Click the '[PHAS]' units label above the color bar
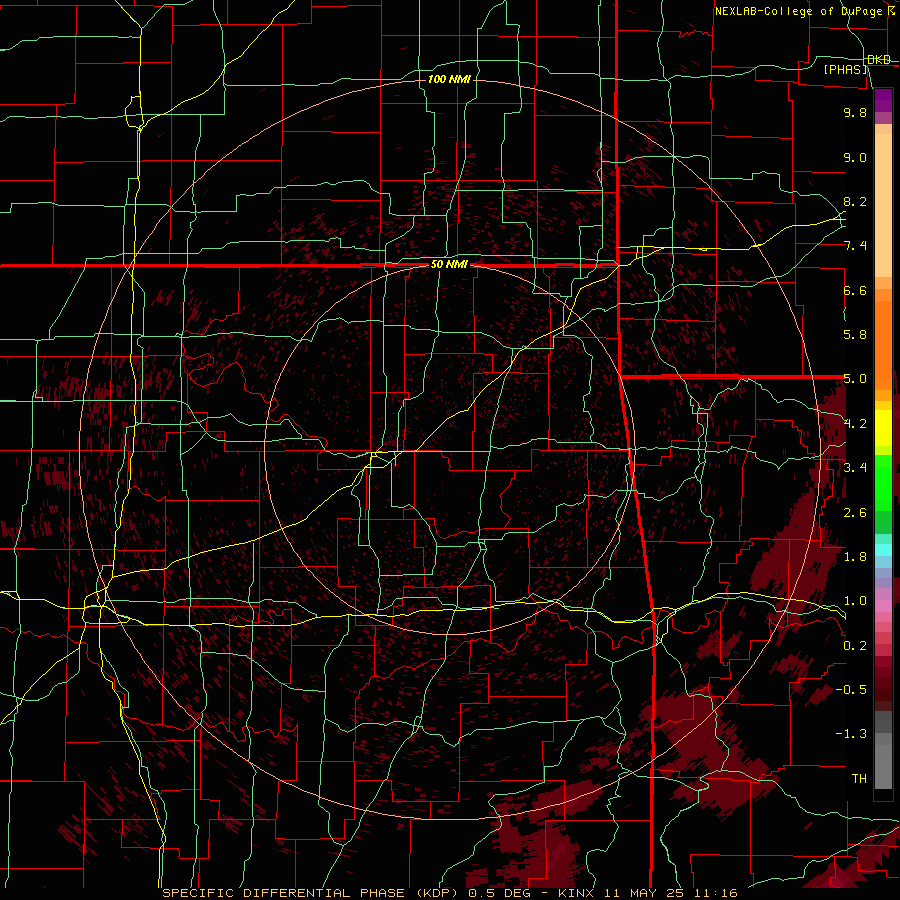 pos(846,70)
